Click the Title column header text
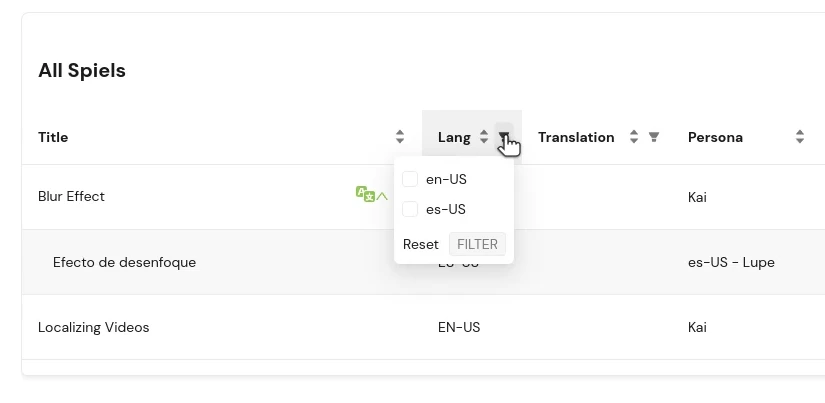Image resolution: width=825 pixels, height=403 pixels. (x=53, y=137)
